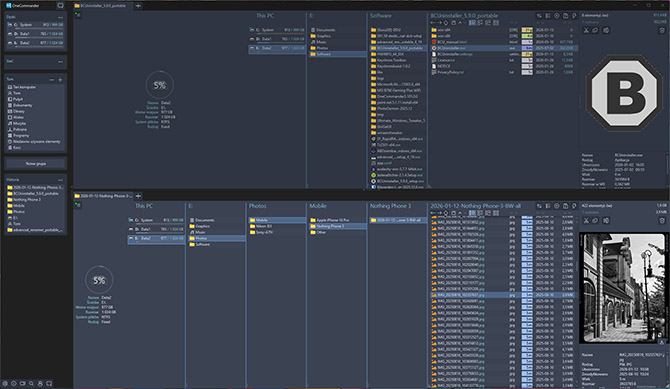Go up one folder in bottom pane
The image size is (670, 389).
(460, 212)
